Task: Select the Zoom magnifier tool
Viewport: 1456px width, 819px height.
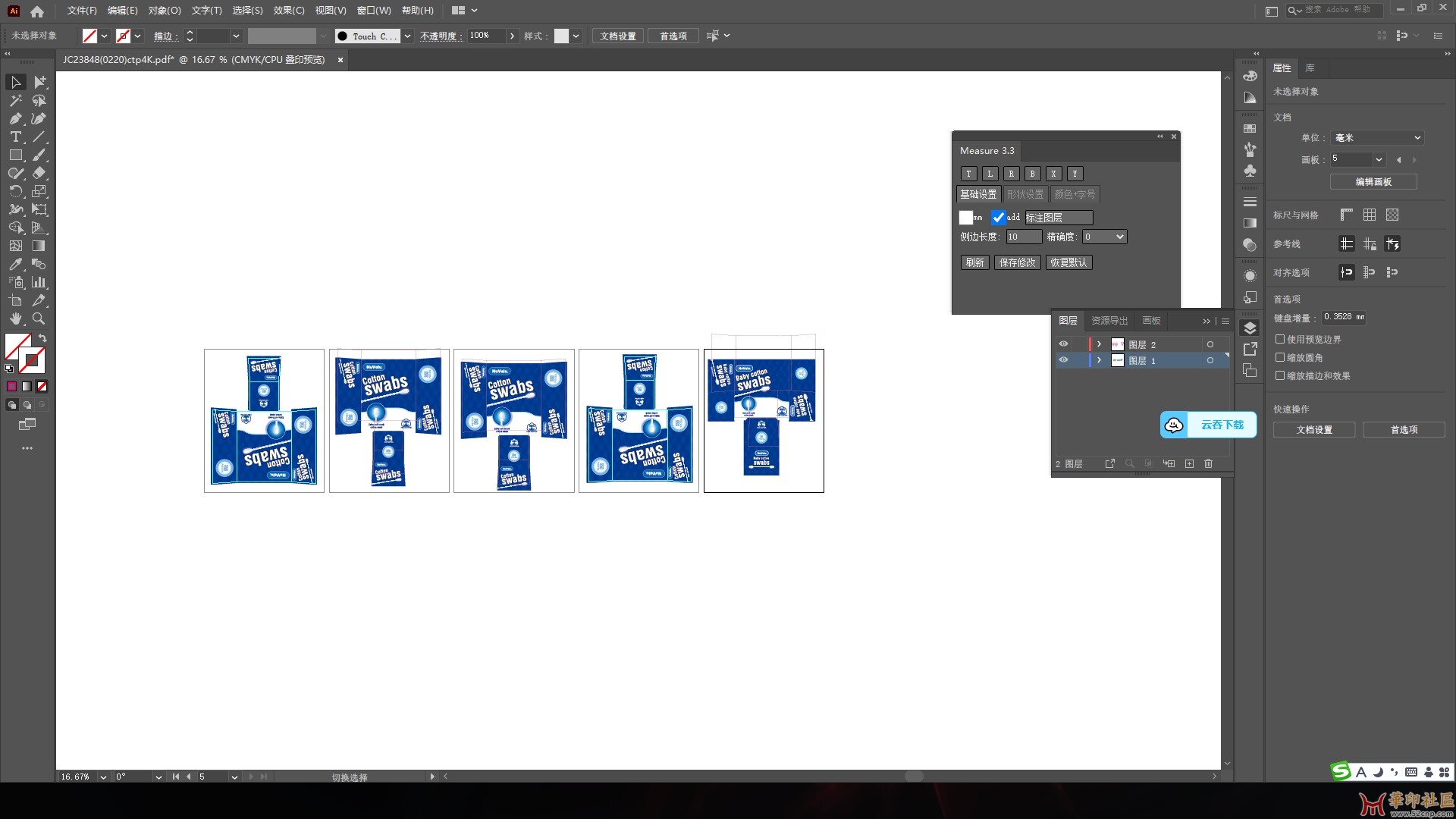Action: [x=39, y=318]
